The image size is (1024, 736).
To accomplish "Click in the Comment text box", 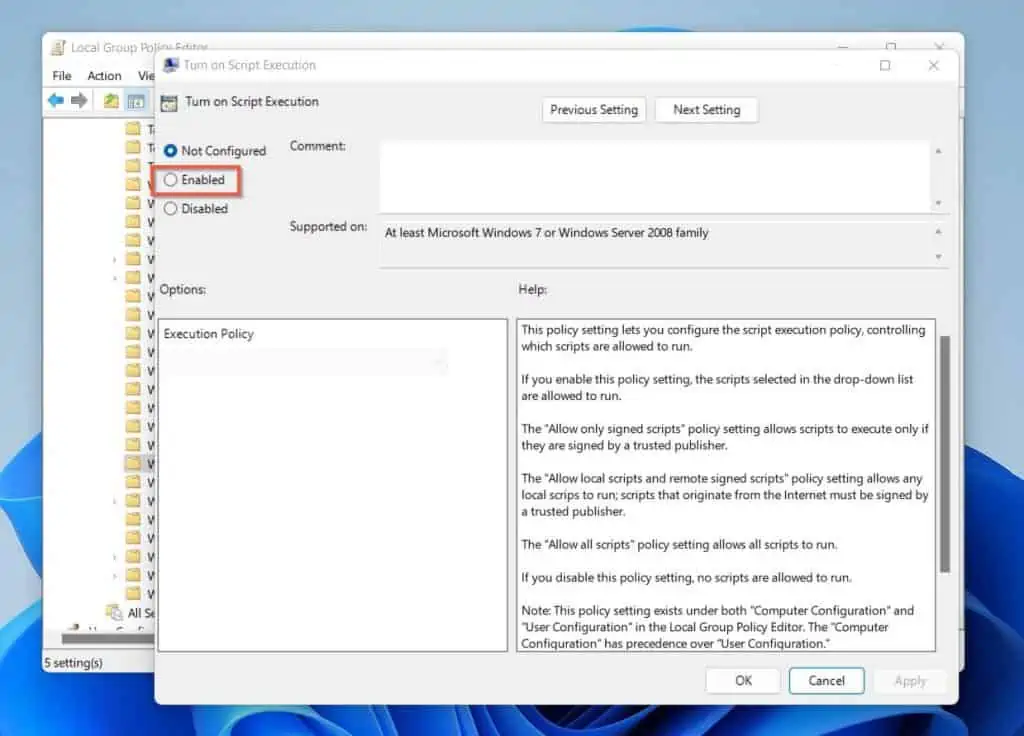I will tap(654, 176).
